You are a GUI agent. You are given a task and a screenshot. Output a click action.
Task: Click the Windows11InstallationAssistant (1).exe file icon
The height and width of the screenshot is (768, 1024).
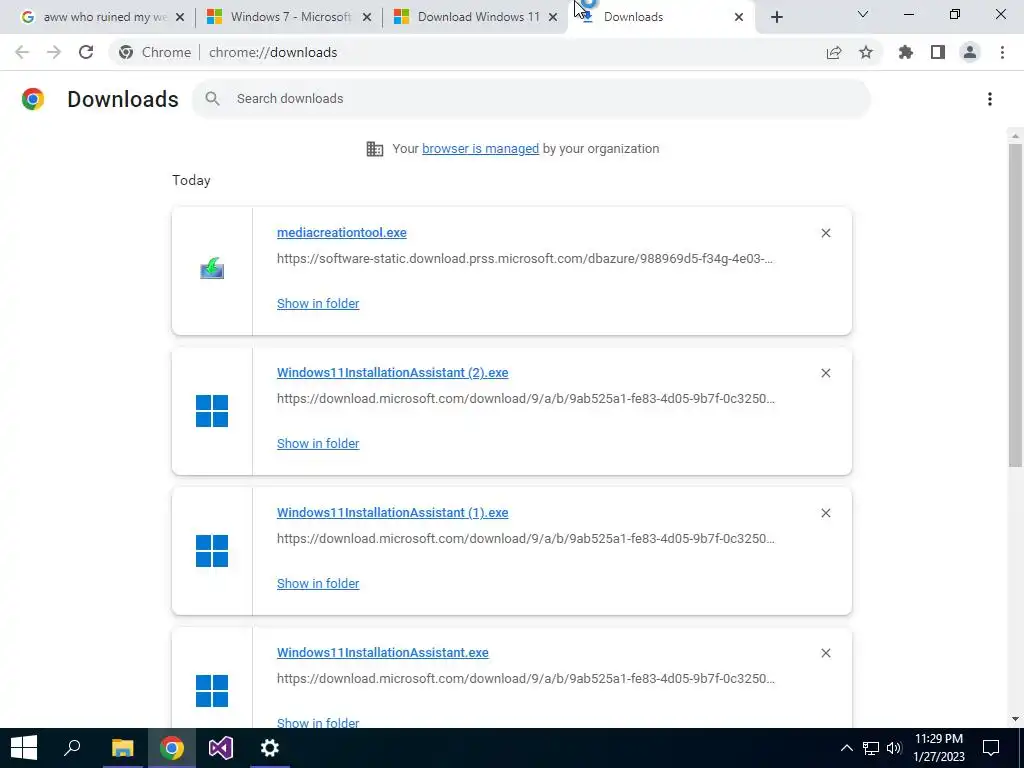tap(212, 551)
